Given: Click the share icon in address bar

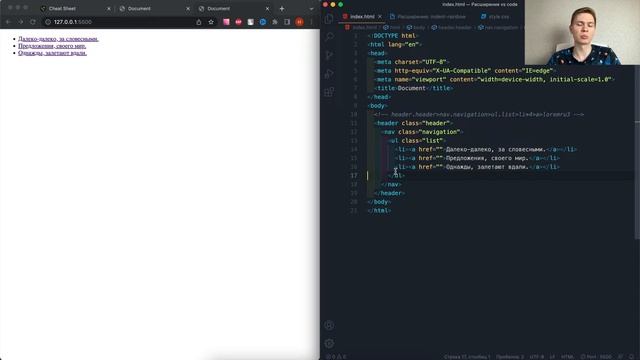Looking at the screenshot, I should point(199,22).
